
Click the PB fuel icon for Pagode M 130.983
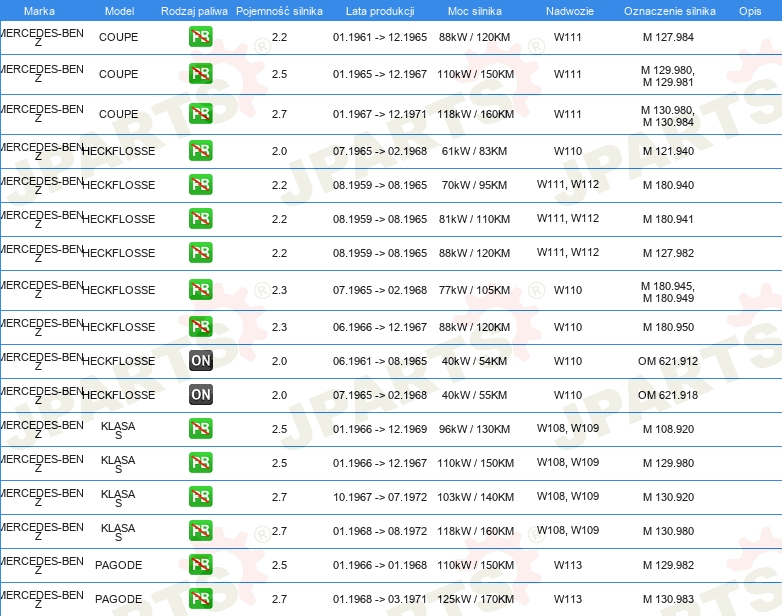coord(201,599)
